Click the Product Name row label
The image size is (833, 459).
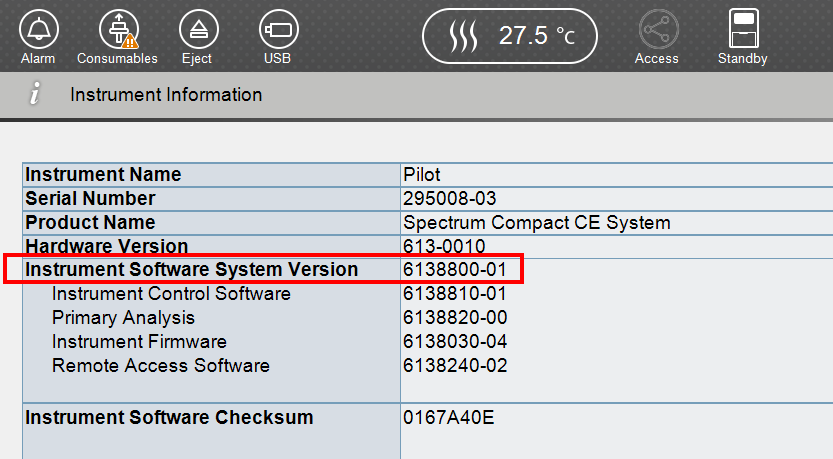pos(90,222)
